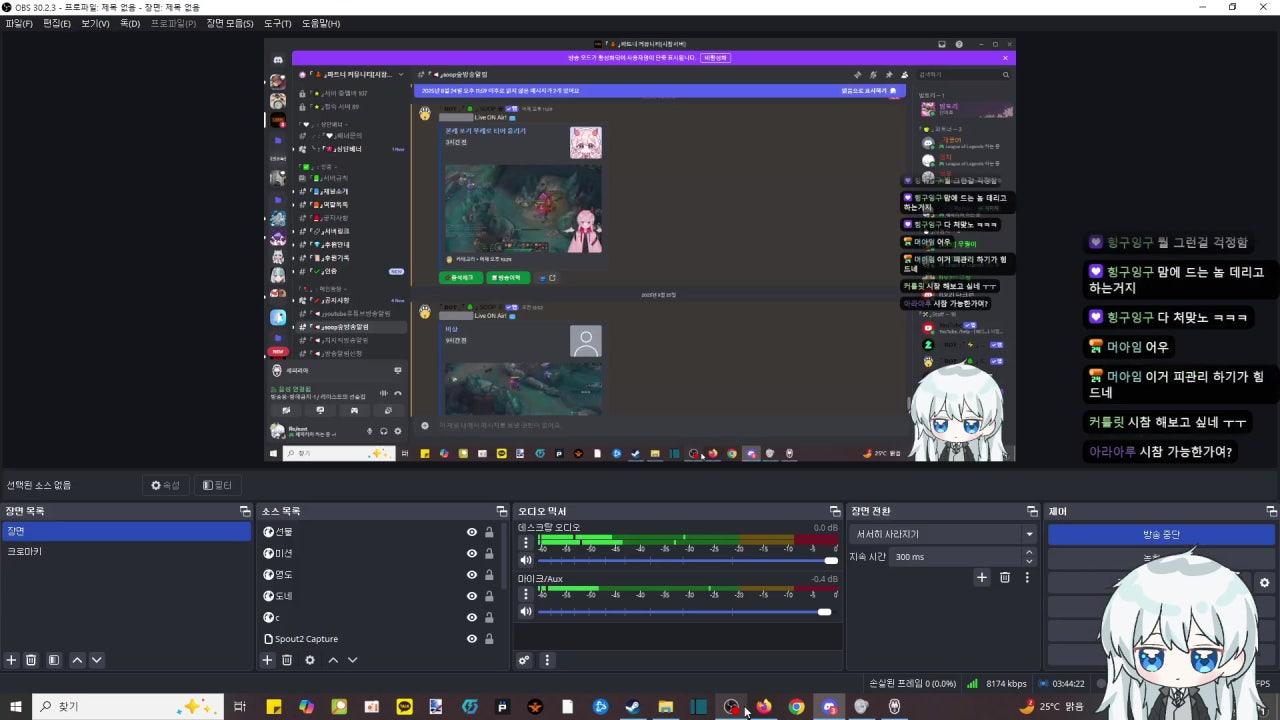Mute 데스크탑 오디오 speaker icon
Image resolution: width=1280 pixels, height=720 pixels.
click(x=526, y=561)
